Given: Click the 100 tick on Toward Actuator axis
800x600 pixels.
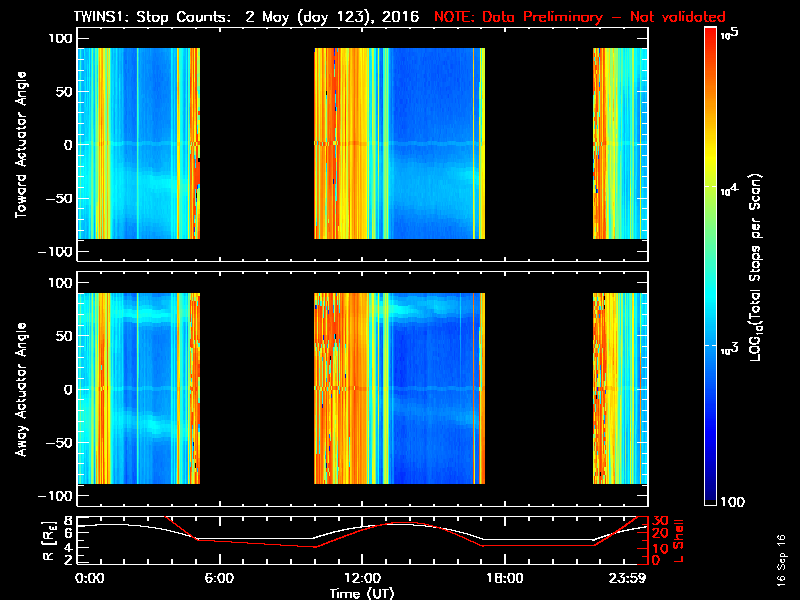Looking at the screenshot, I should point(60,38).
